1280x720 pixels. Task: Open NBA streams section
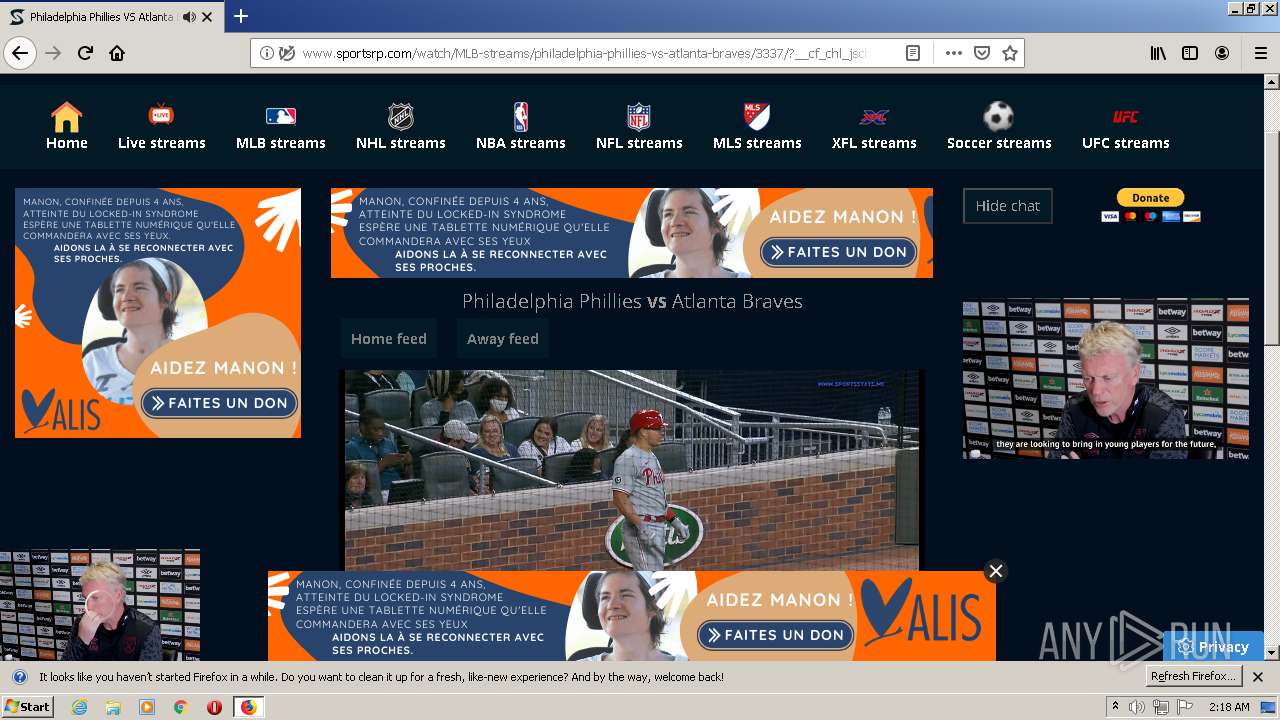[520, 127]
